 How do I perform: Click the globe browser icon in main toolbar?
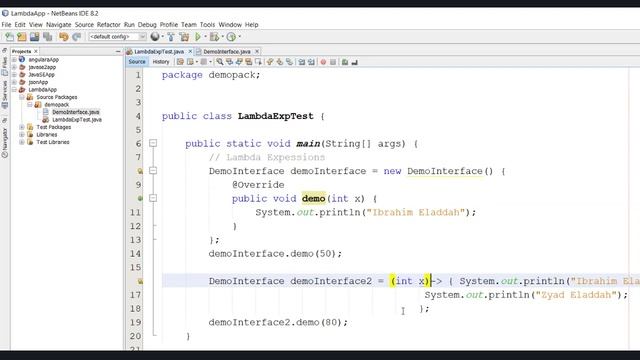tap(155, 37)
